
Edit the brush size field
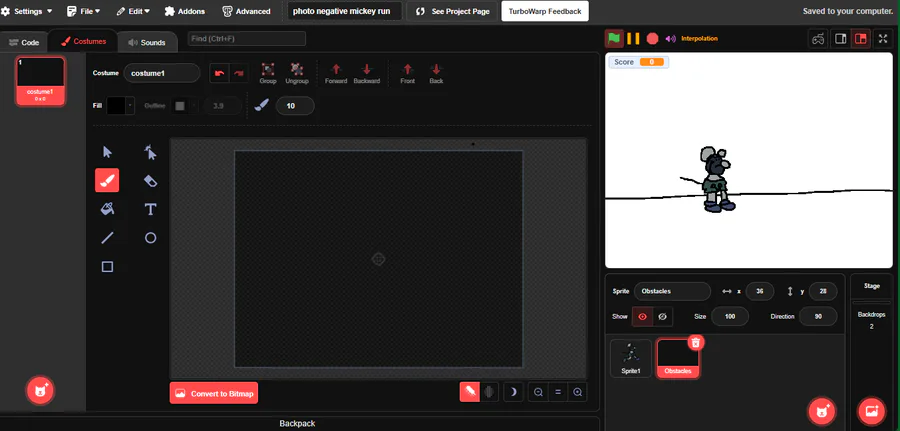coord(295,106)
